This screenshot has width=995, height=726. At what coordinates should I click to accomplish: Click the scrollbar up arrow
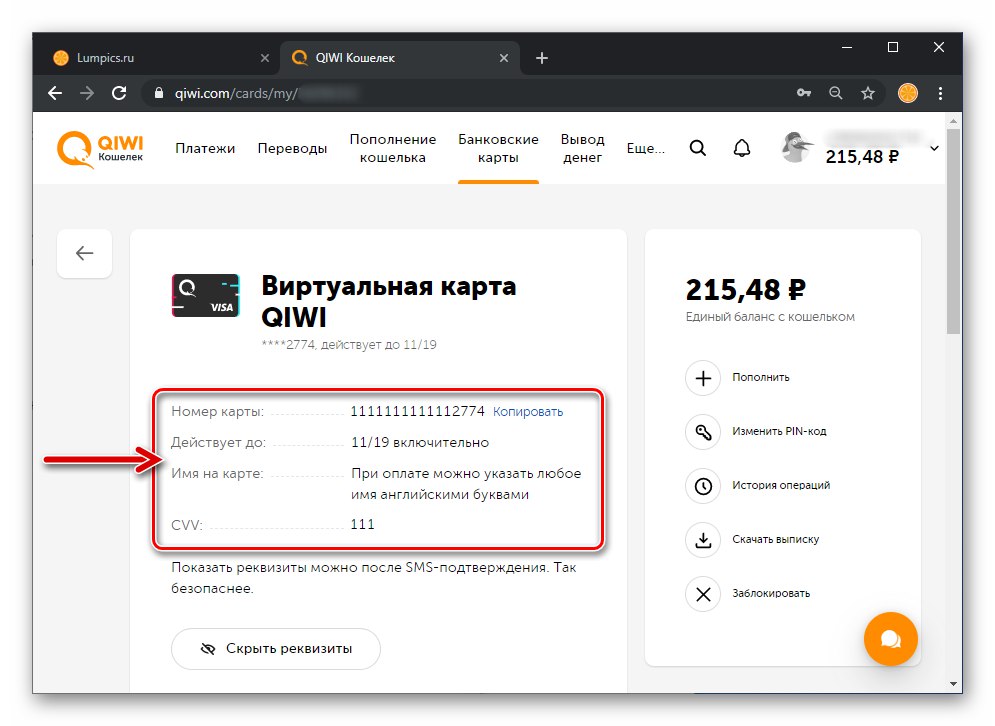(952, 121)
